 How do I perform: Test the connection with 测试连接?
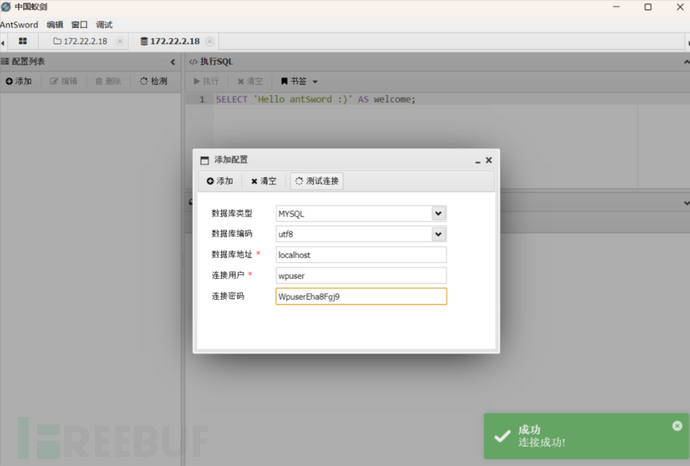[x=317, y=181]
